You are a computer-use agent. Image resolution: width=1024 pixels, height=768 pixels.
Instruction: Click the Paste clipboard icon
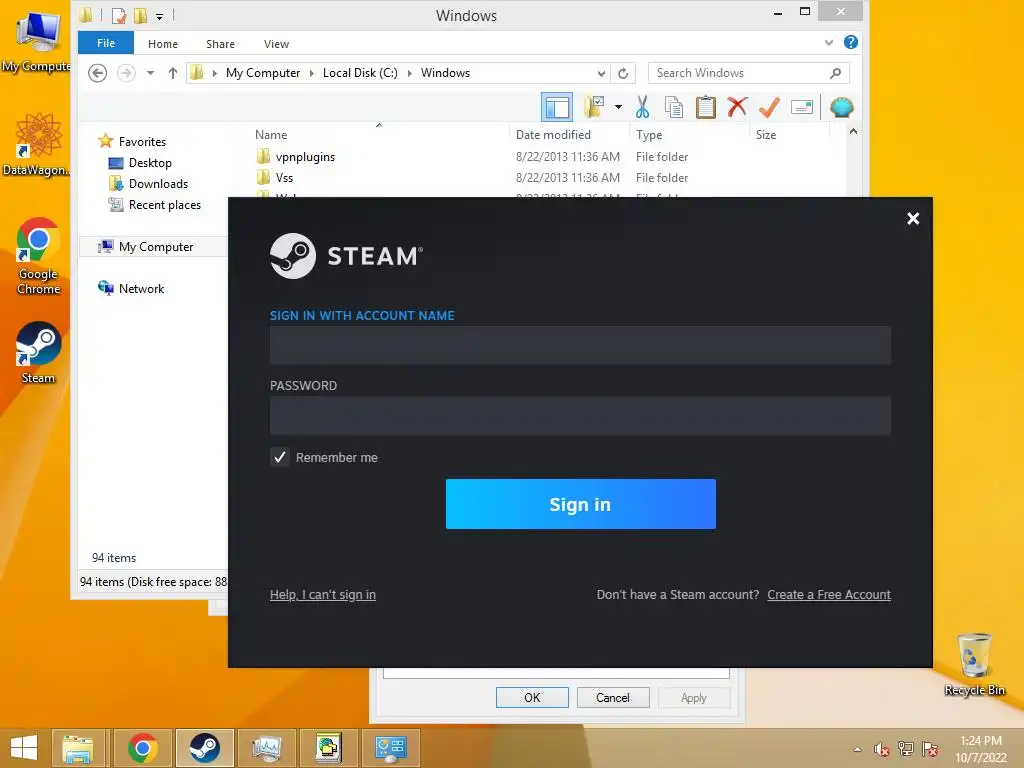coord(705,107)
